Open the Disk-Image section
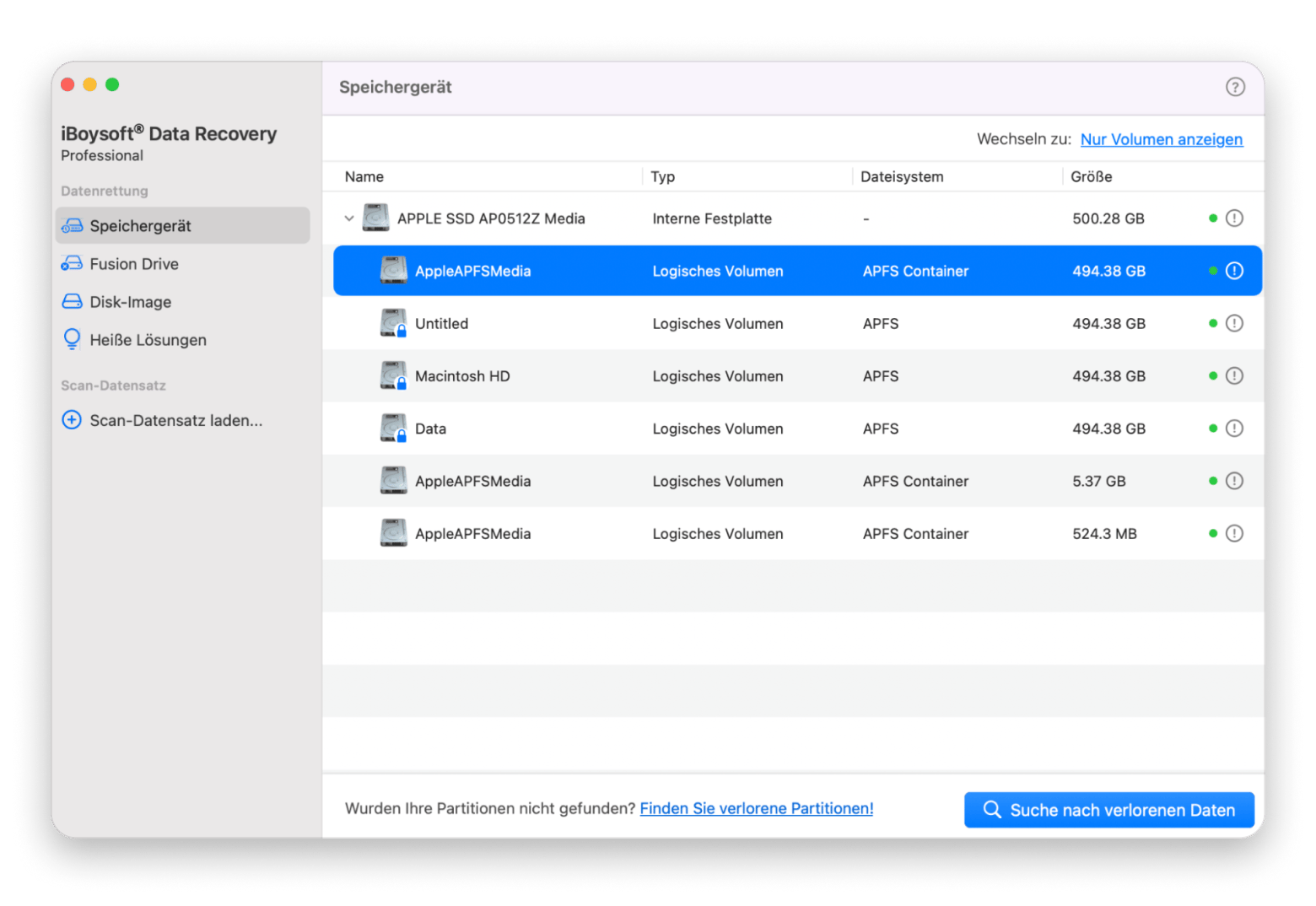The image size is (1316, 906). pyautogui.click(x=183, y=302)
